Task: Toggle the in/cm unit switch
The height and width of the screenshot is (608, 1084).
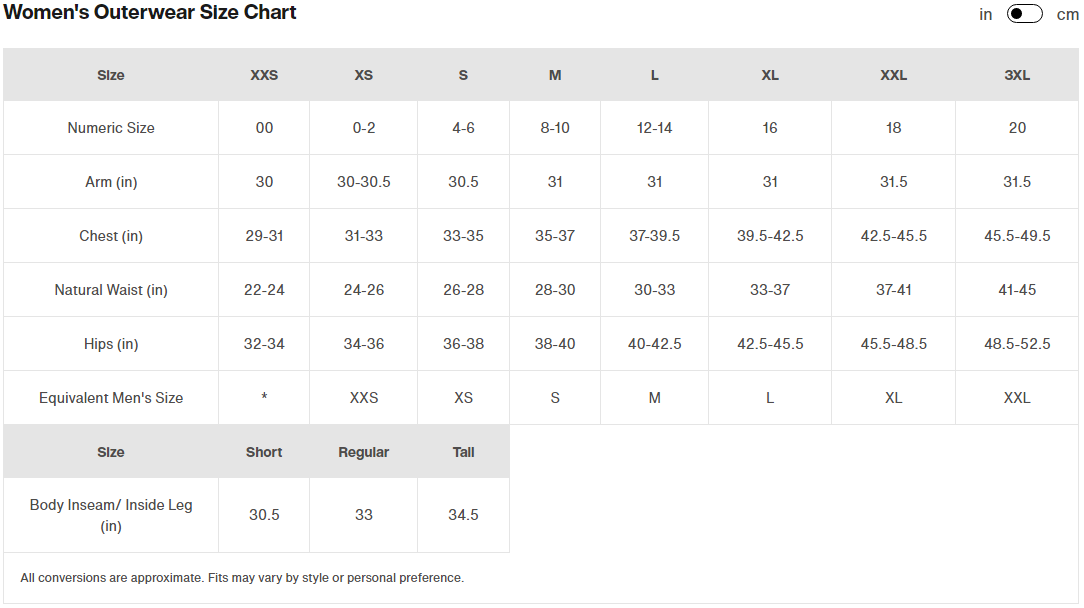Action: [1024, 14]
